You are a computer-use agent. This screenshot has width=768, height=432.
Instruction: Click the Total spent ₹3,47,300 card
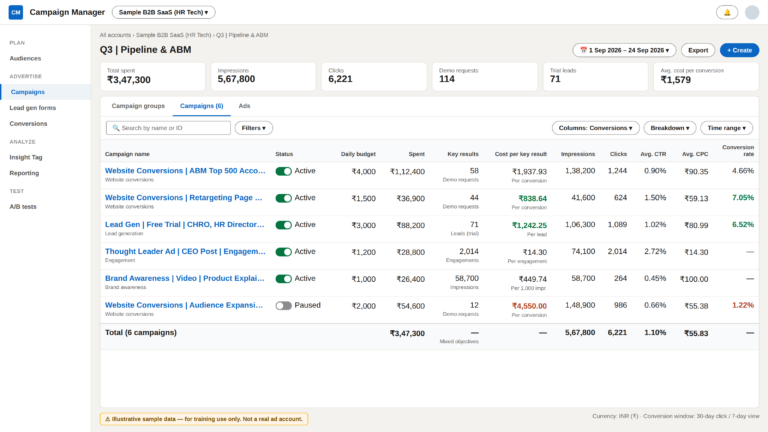153,76
